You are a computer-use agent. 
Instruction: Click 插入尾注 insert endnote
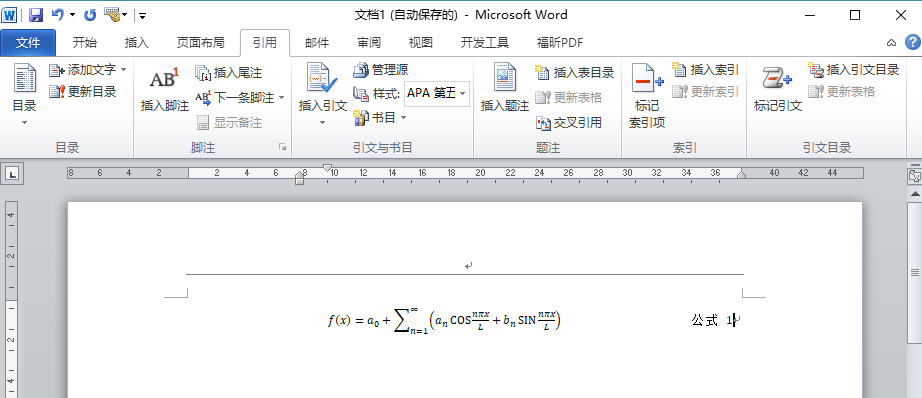pos(228,72)
